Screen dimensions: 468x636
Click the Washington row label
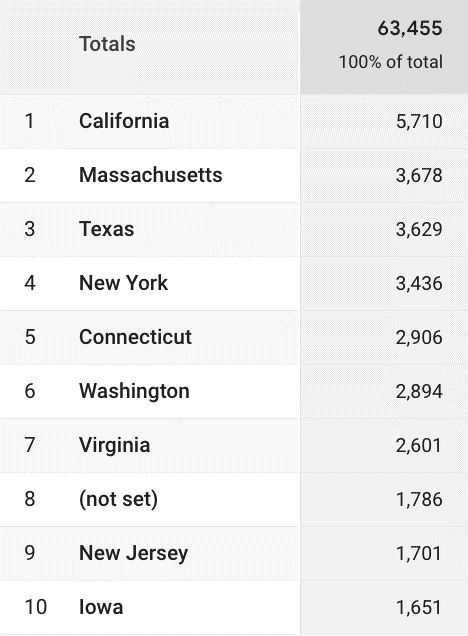point(134,391)
